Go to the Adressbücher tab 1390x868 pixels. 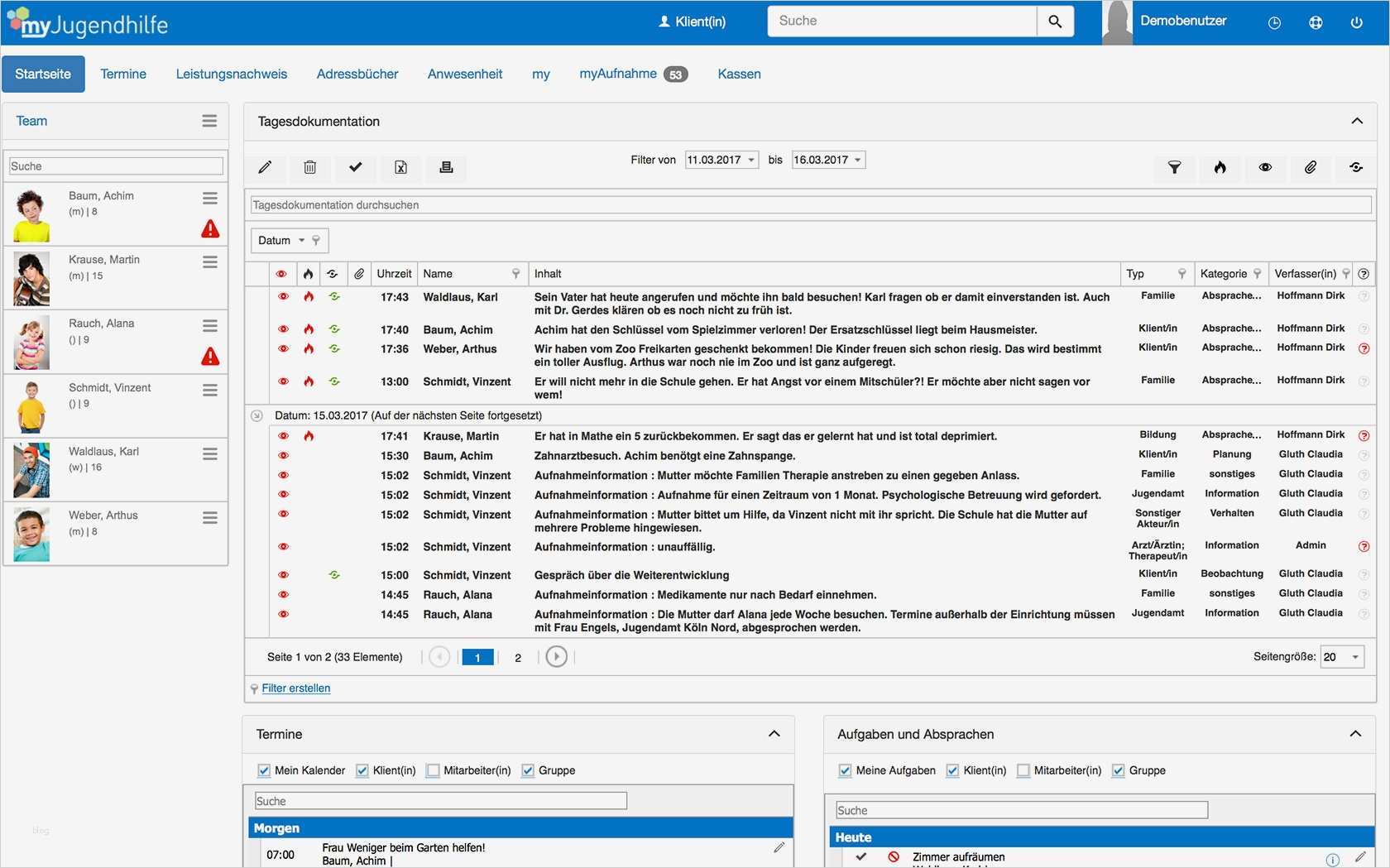pos(357,74)
